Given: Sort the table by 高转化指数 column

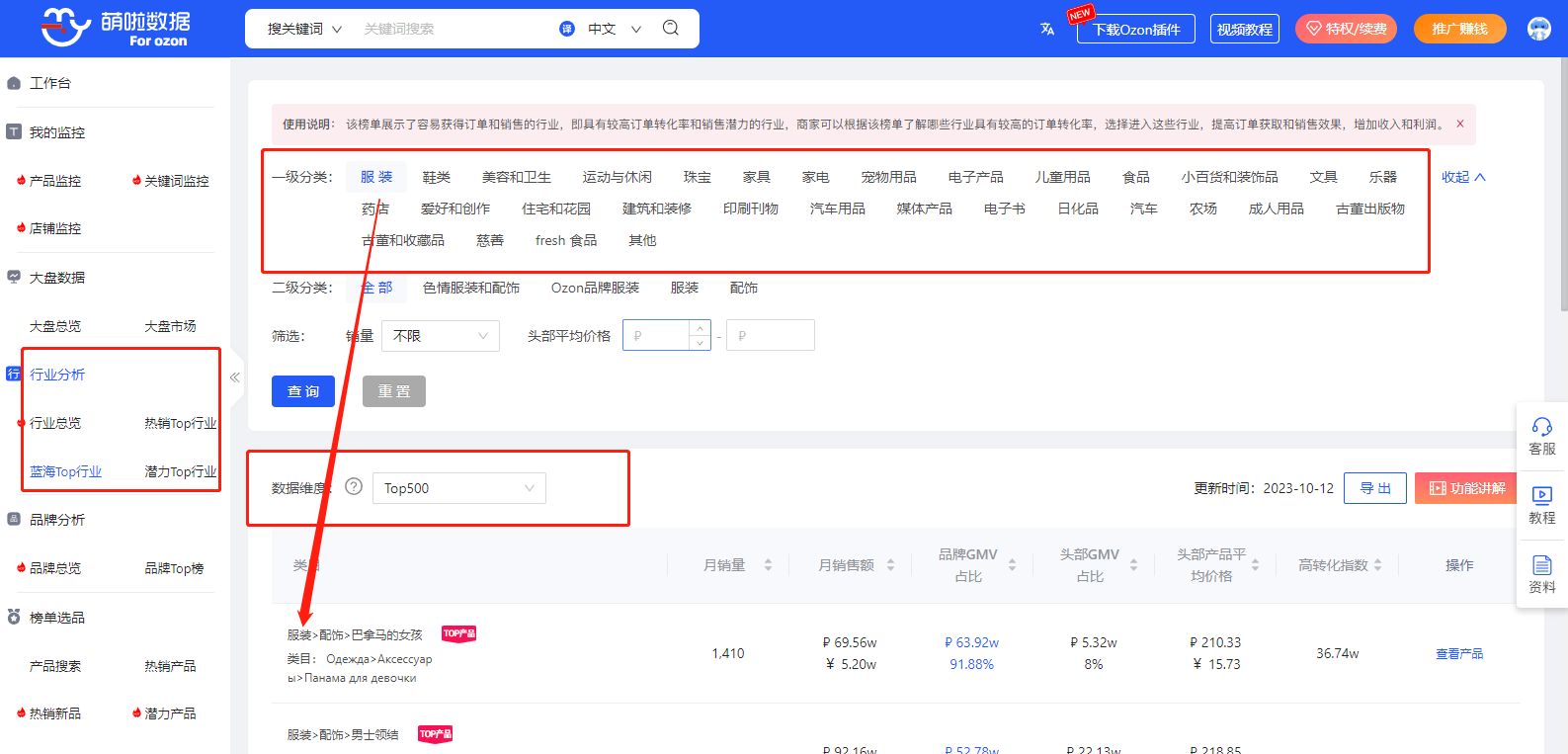Looking at the screenshot, I should (1377, 565).
